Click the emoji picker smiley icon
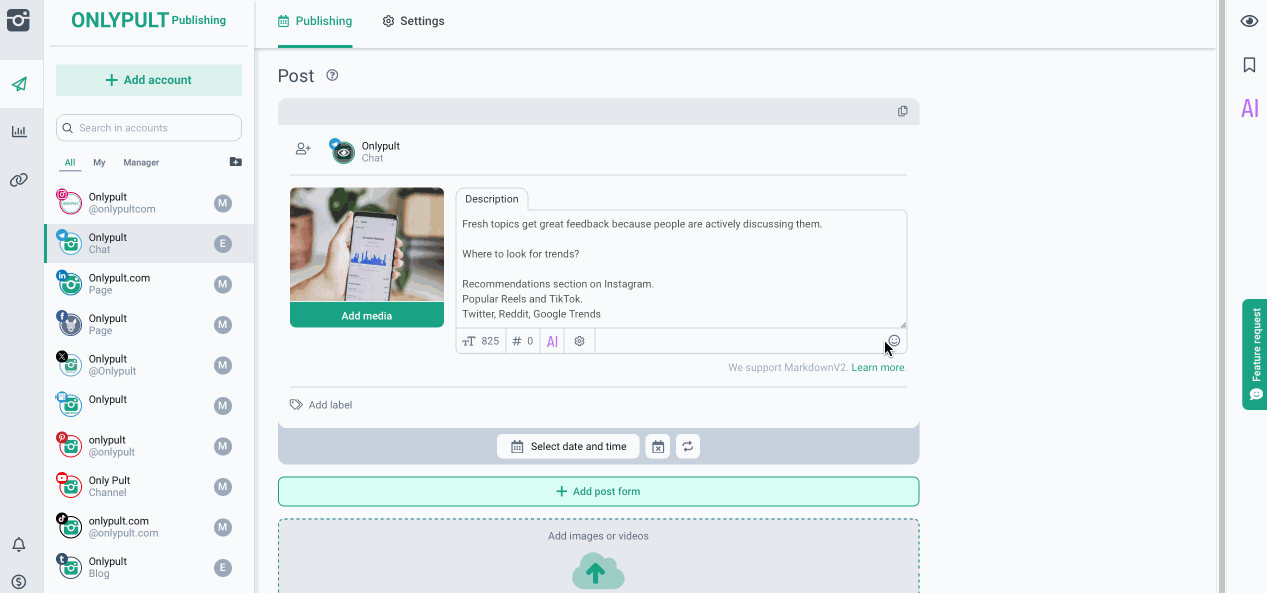 click(x=894, y=341)
